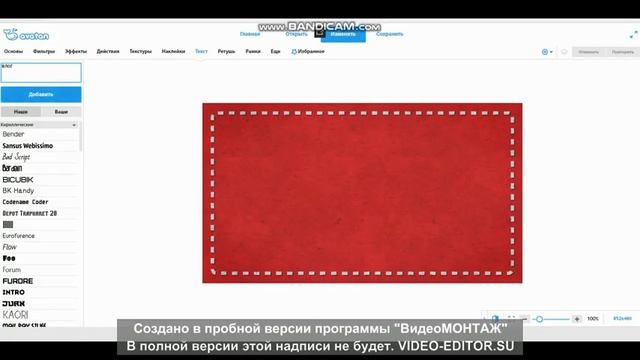Choose the FURORE font

click(x=18, y=281)
